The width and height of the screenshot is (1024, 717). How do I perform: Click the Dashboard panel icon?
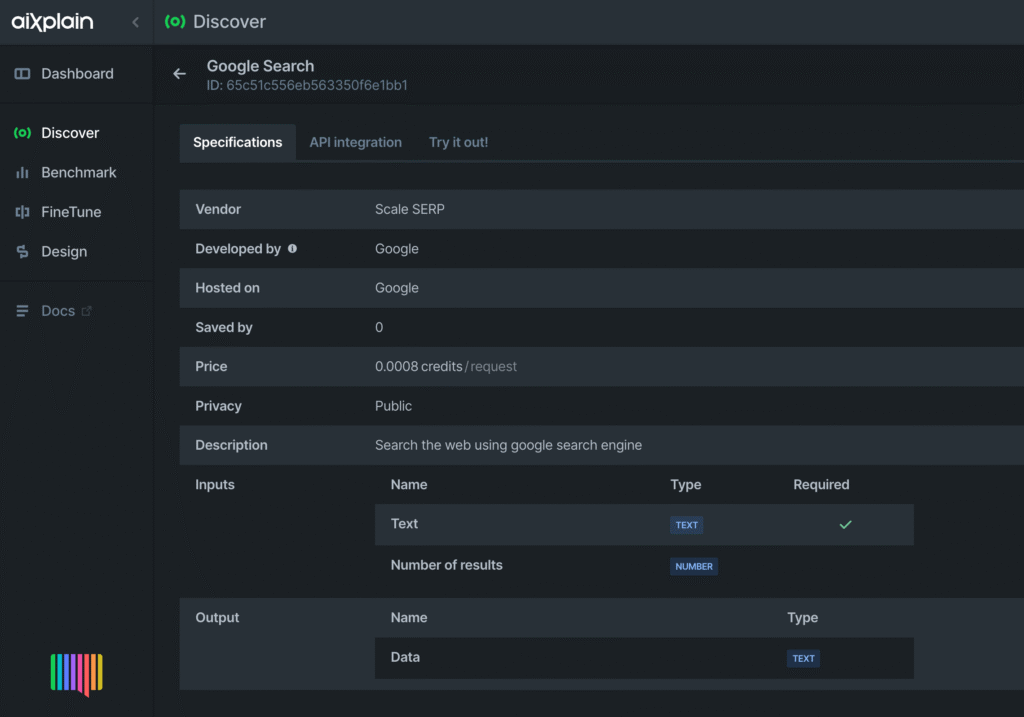tap(22, 74)
